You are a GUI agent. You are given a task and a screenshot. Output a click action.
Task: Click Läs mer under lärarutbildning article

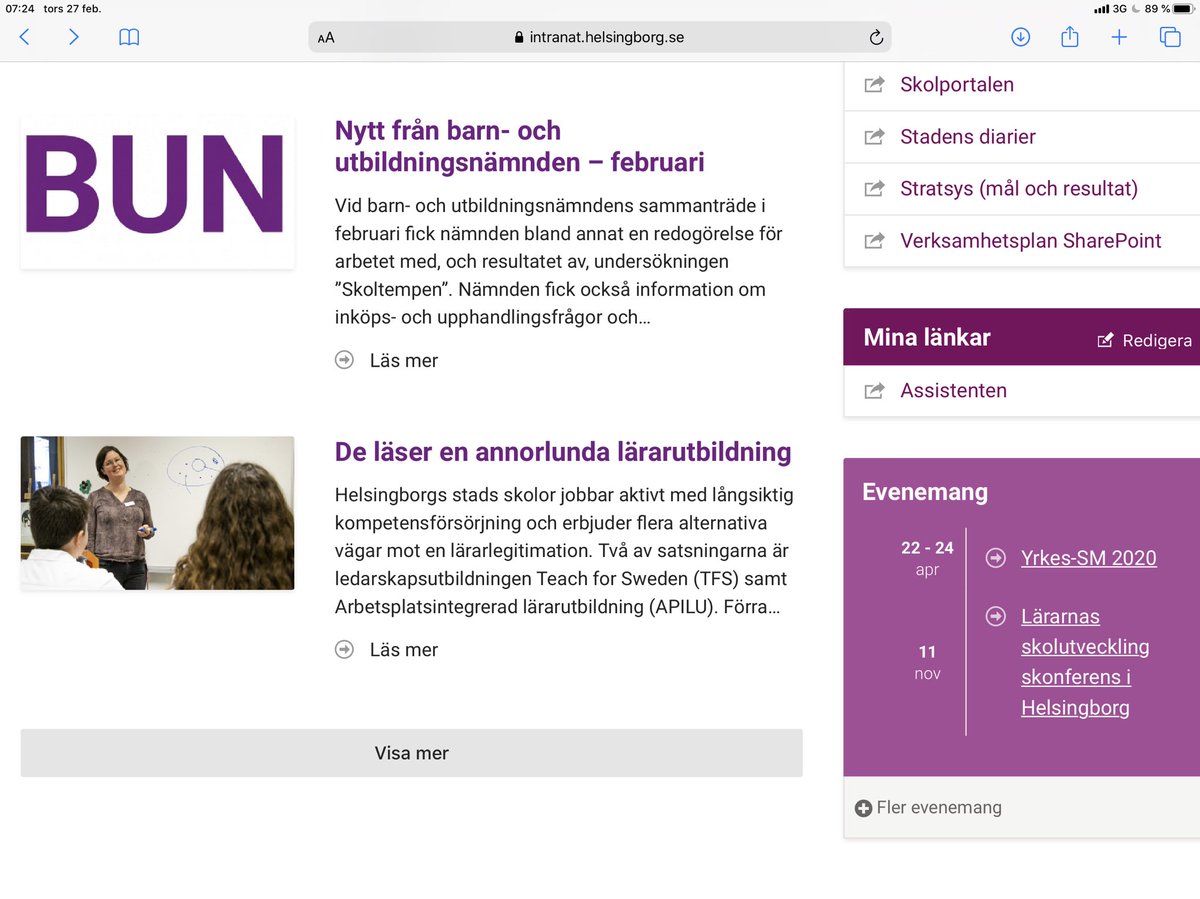click(x=404, y=650)
